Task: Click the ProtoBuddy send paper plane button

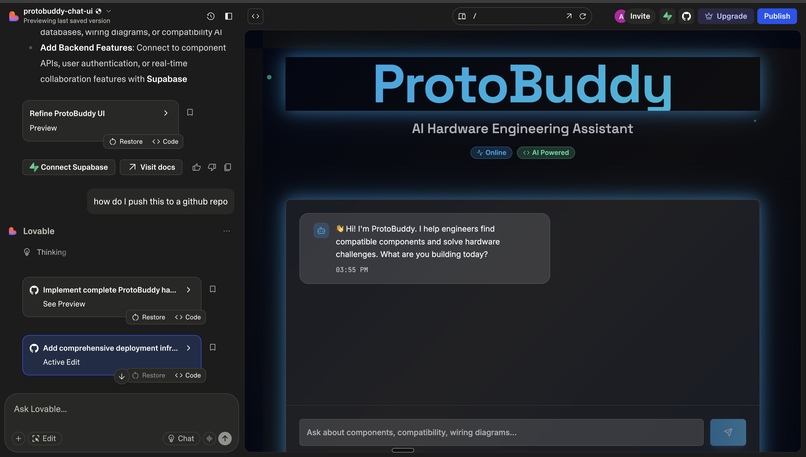Action: (x=728, y=432)
